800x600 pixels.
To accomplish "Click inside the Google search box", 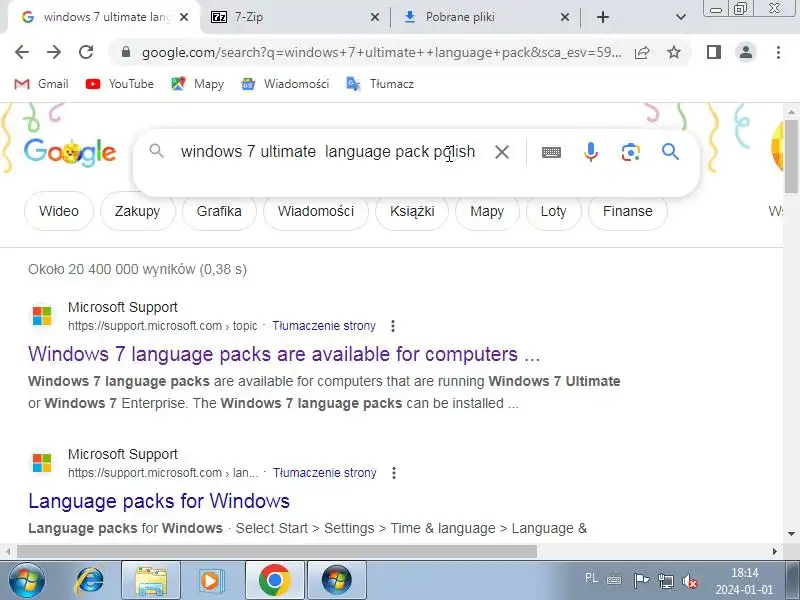I will (x=328, y=152).
